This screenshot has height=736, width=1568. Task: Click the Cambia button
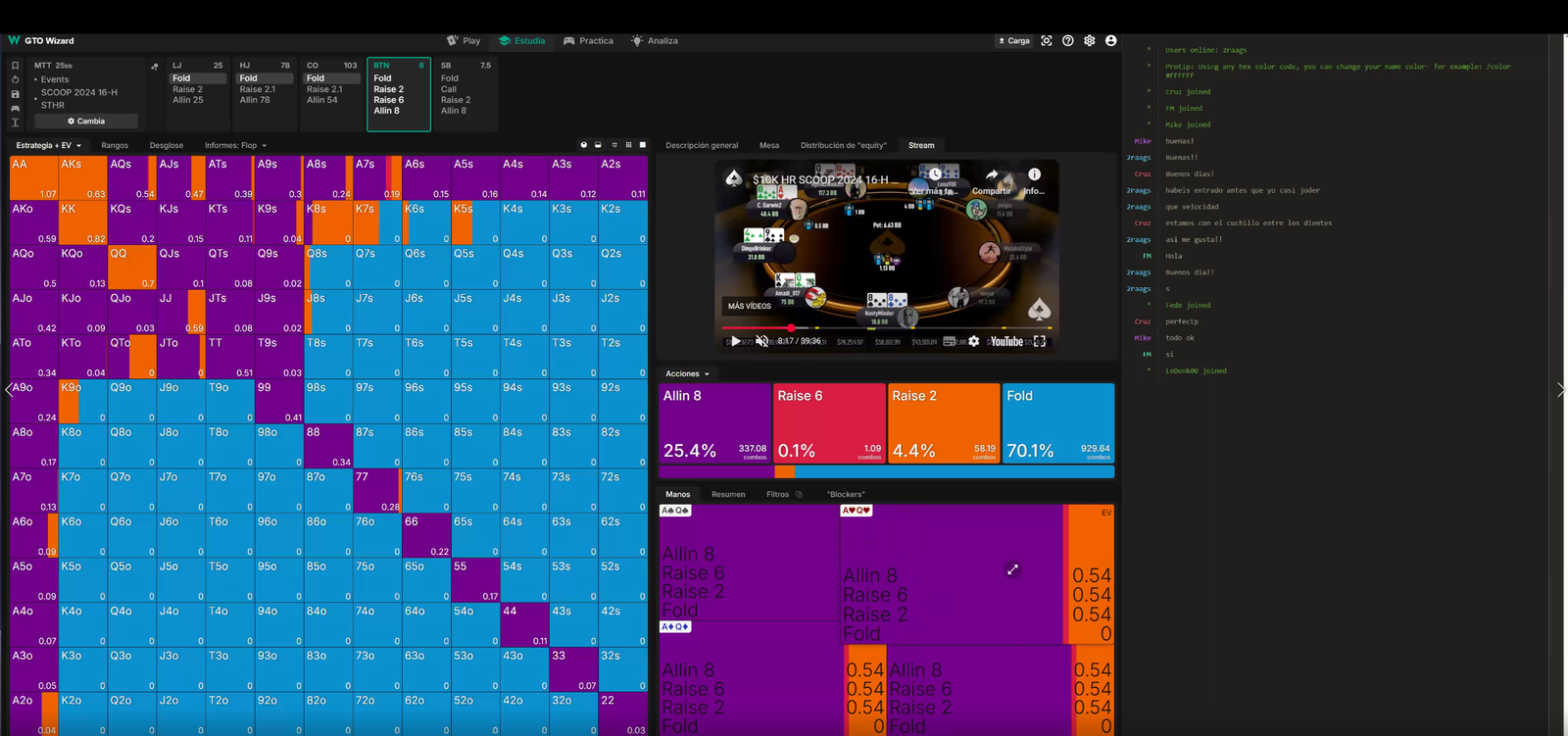(86, 122)
